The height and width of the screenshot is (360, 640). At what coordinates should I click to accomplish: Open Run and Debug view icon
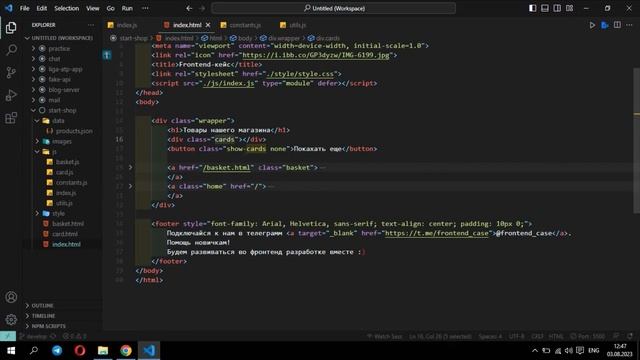(x=11, y=95)
